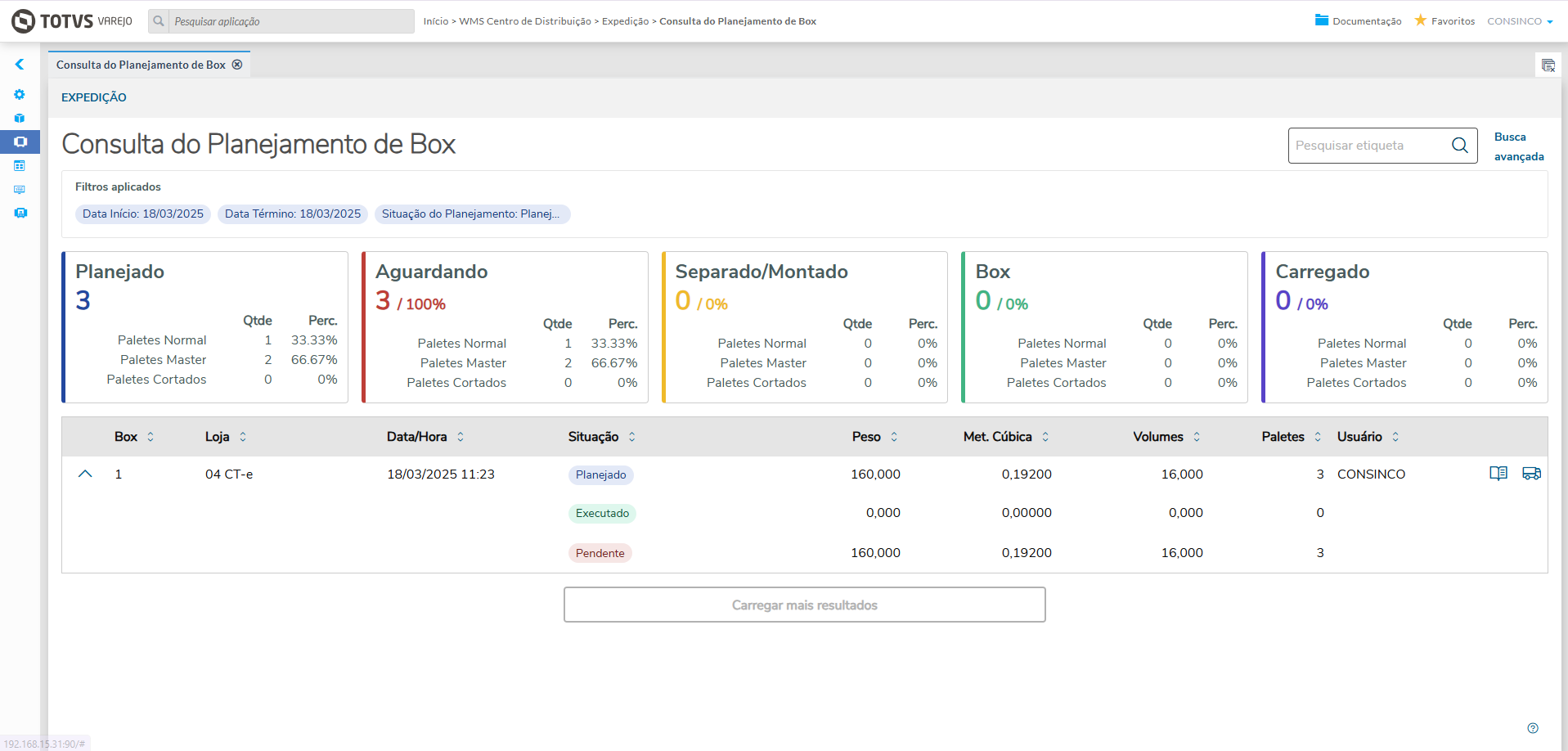Viewport: 1568px width, 751px height.
Task: Click the Favoritos star icon
Action: click(1421, 20)
